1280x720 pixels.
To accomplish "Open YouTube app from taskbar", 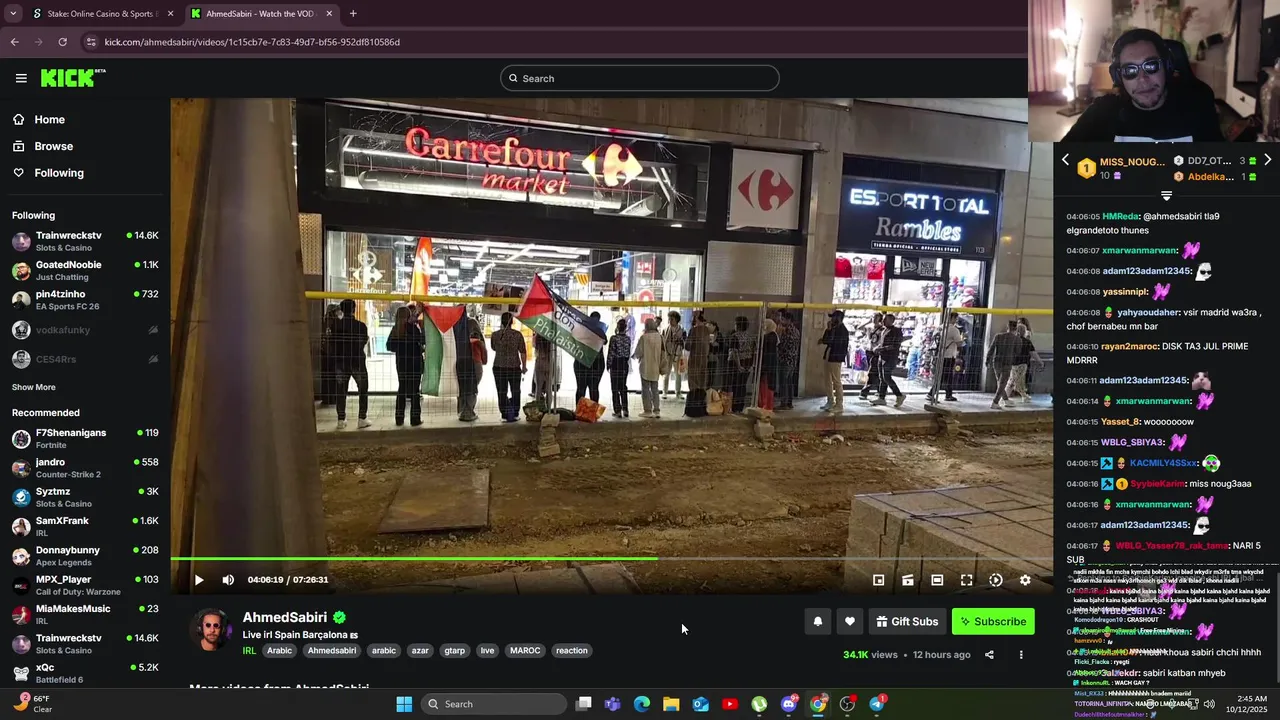I will 730,704.
